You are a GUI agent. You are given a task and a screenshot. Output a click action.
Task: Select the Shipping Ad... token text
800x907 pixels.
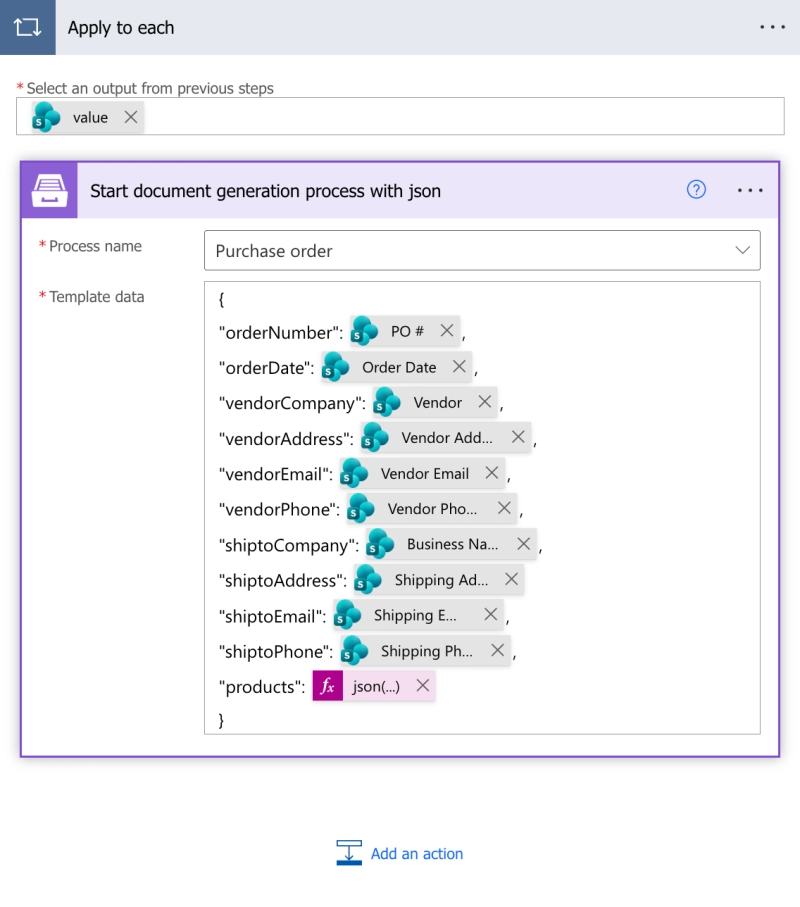point(441,580)
